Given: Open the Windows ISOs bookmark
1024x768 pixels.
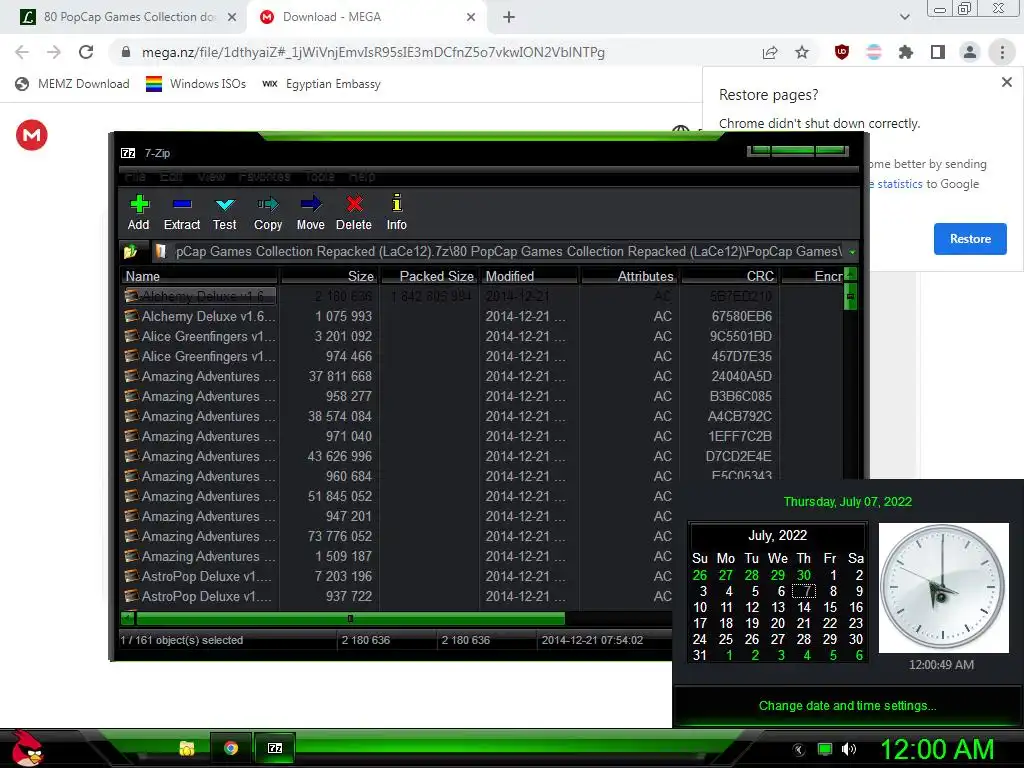Looking at the screenshot, I should point(196,84).
